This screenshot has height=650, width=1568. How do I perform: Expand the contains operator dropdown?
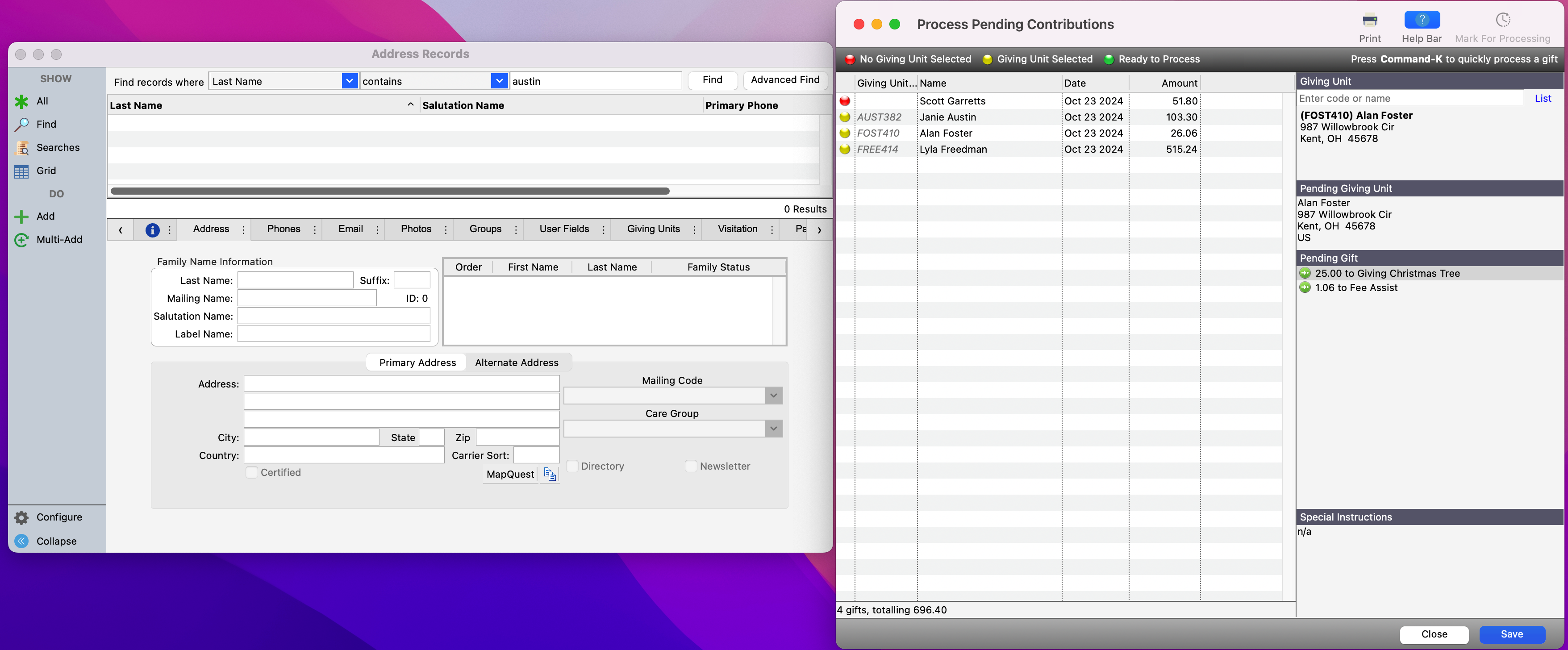point(499,81)
